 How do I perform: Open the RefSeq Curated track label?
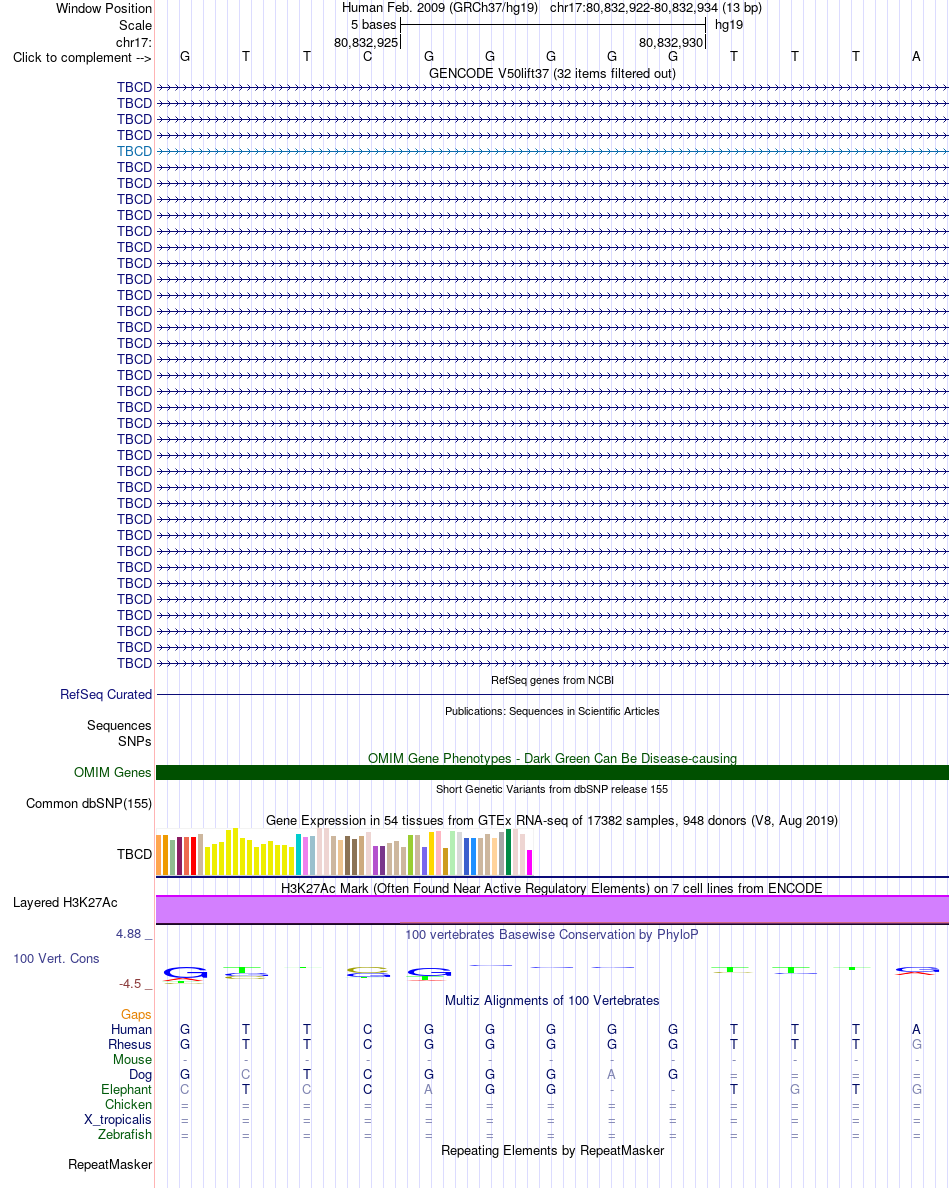[106, 695]
